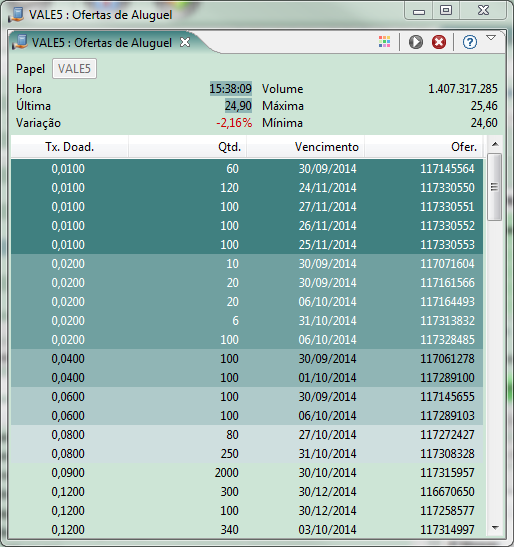This screenshot has height=547, width=514.
Task: Sort by Qtd. column header
Action: click(188, 147)
